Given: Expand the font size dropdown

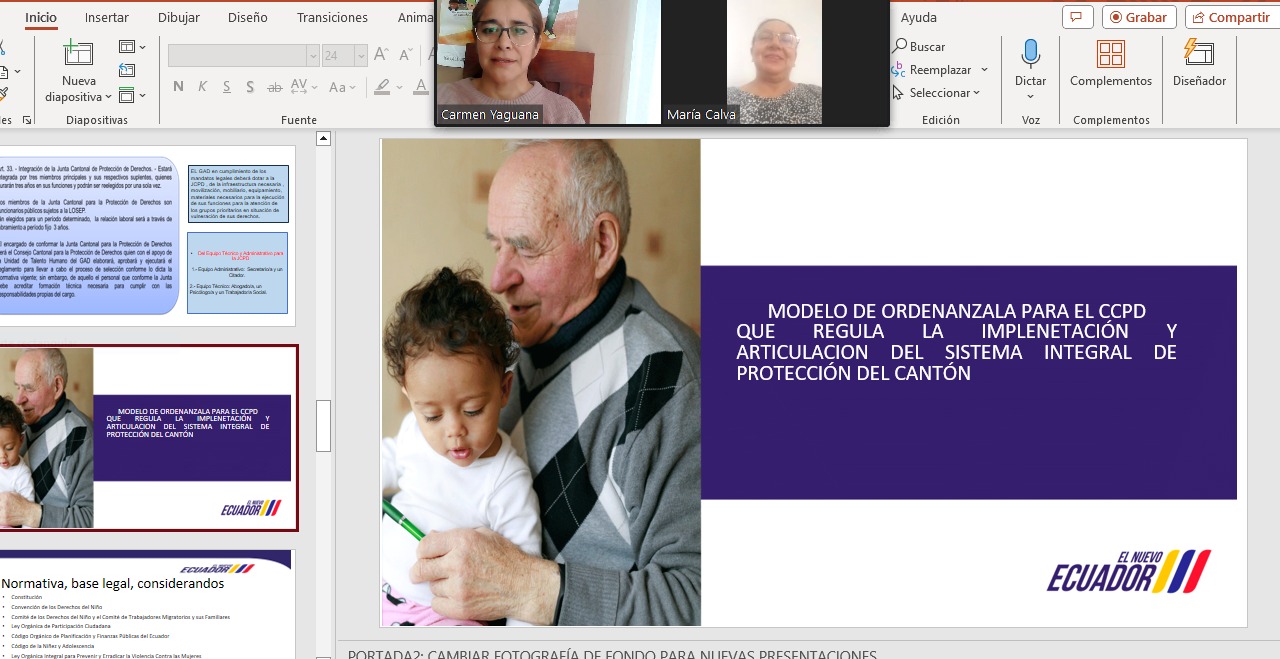Looking at the screenshot, I should (360, 56).
